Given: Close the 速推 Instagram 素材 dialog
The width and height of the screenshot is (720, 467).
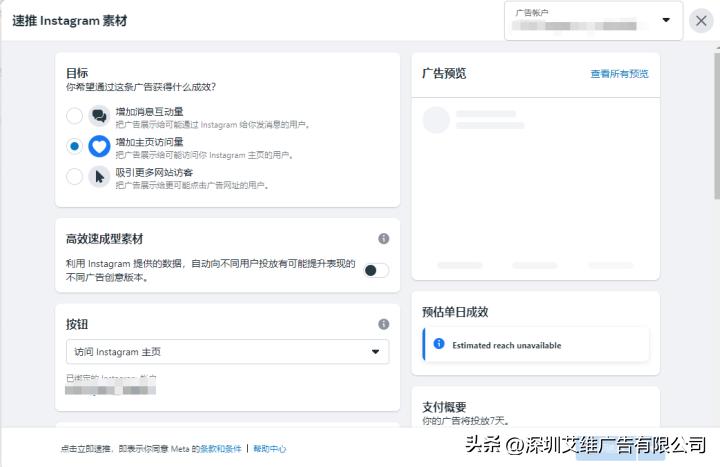Looking at the screenshot, I should click(x=701, y=21).
